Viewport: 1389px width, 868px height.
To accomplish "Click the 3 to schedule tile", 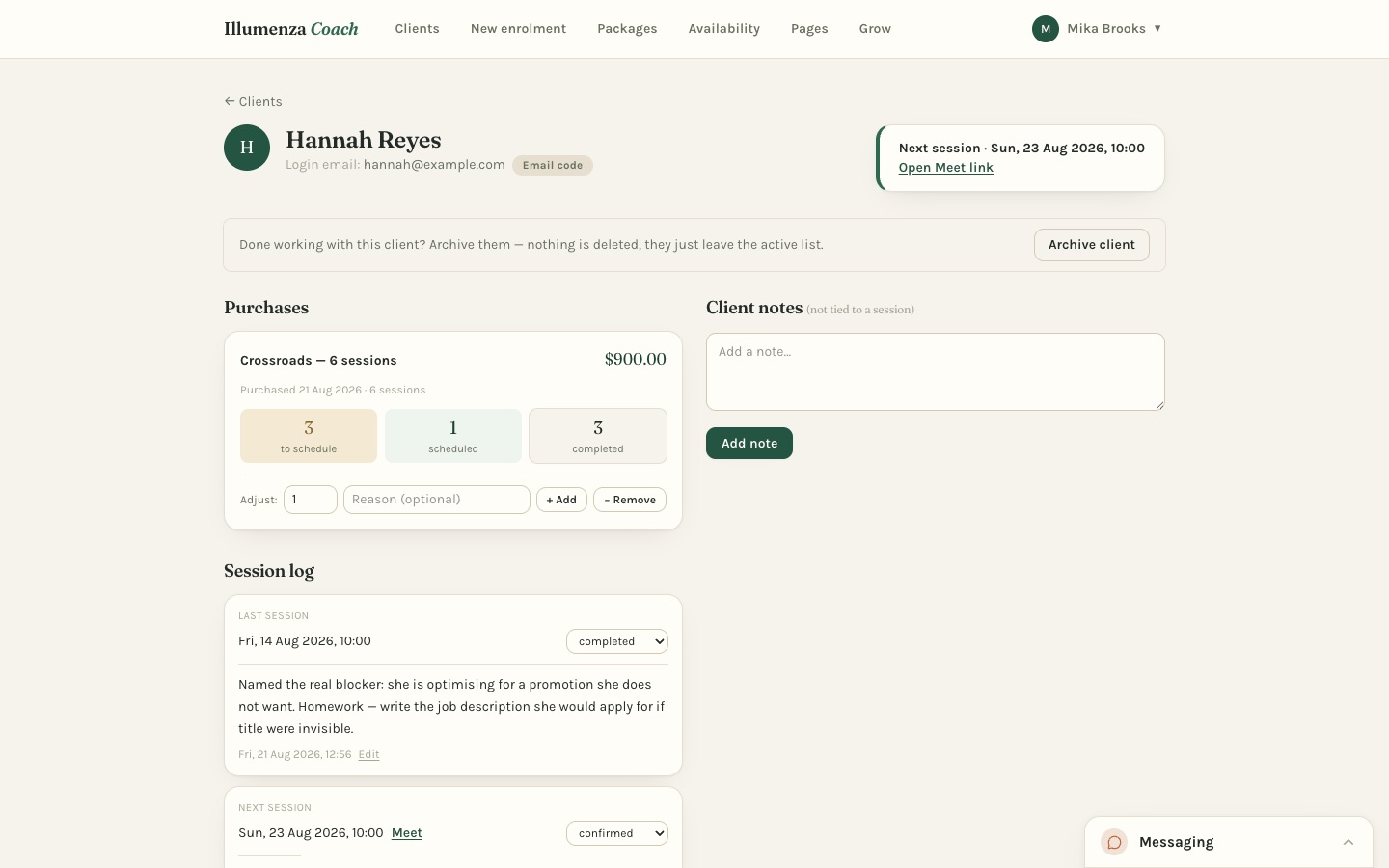I will tap(309, 436).
